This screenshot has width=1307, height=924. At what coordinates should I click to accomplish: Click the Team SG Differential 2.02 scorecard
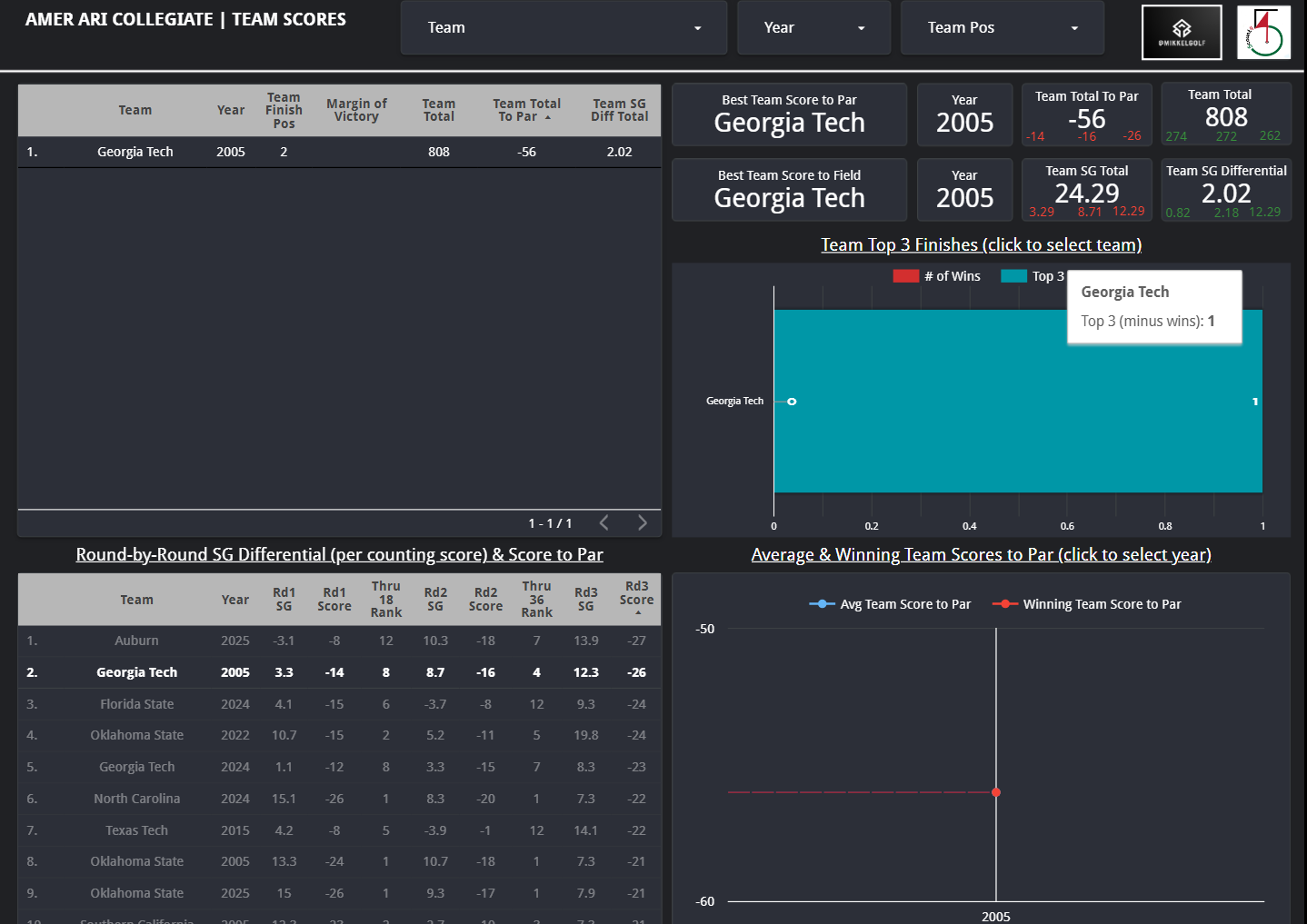(x=1226, y=190)
